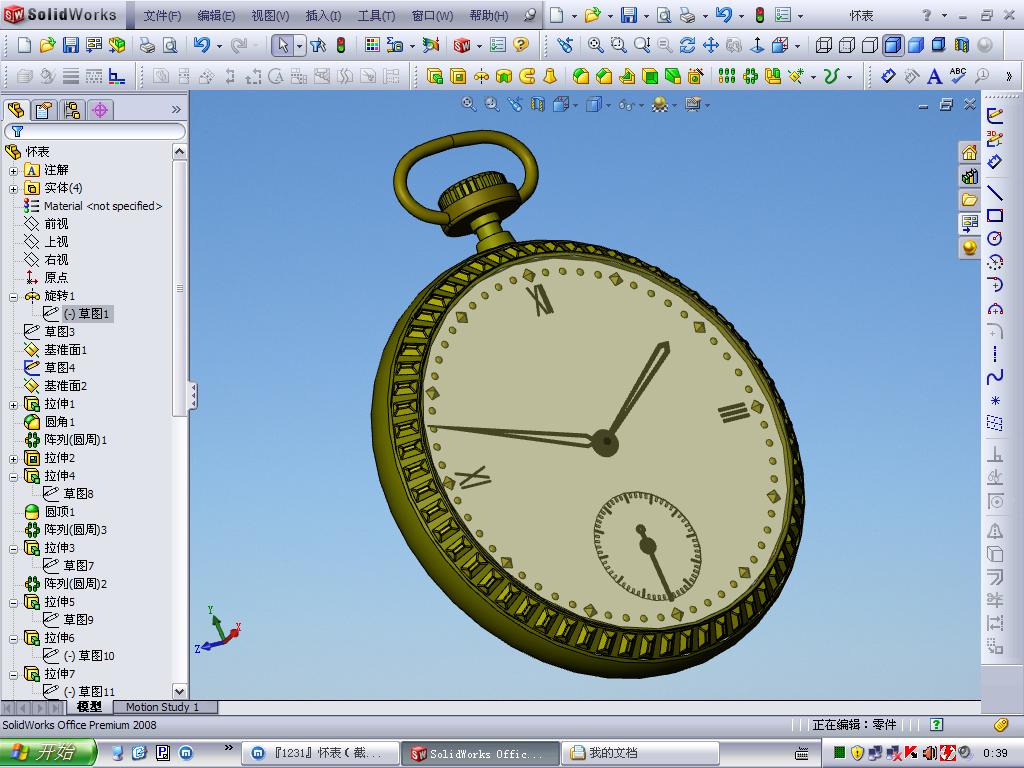Click the Linear Pattern feature icon
The width and height of the screenshot is (1024, 768).
coord(727,76)
